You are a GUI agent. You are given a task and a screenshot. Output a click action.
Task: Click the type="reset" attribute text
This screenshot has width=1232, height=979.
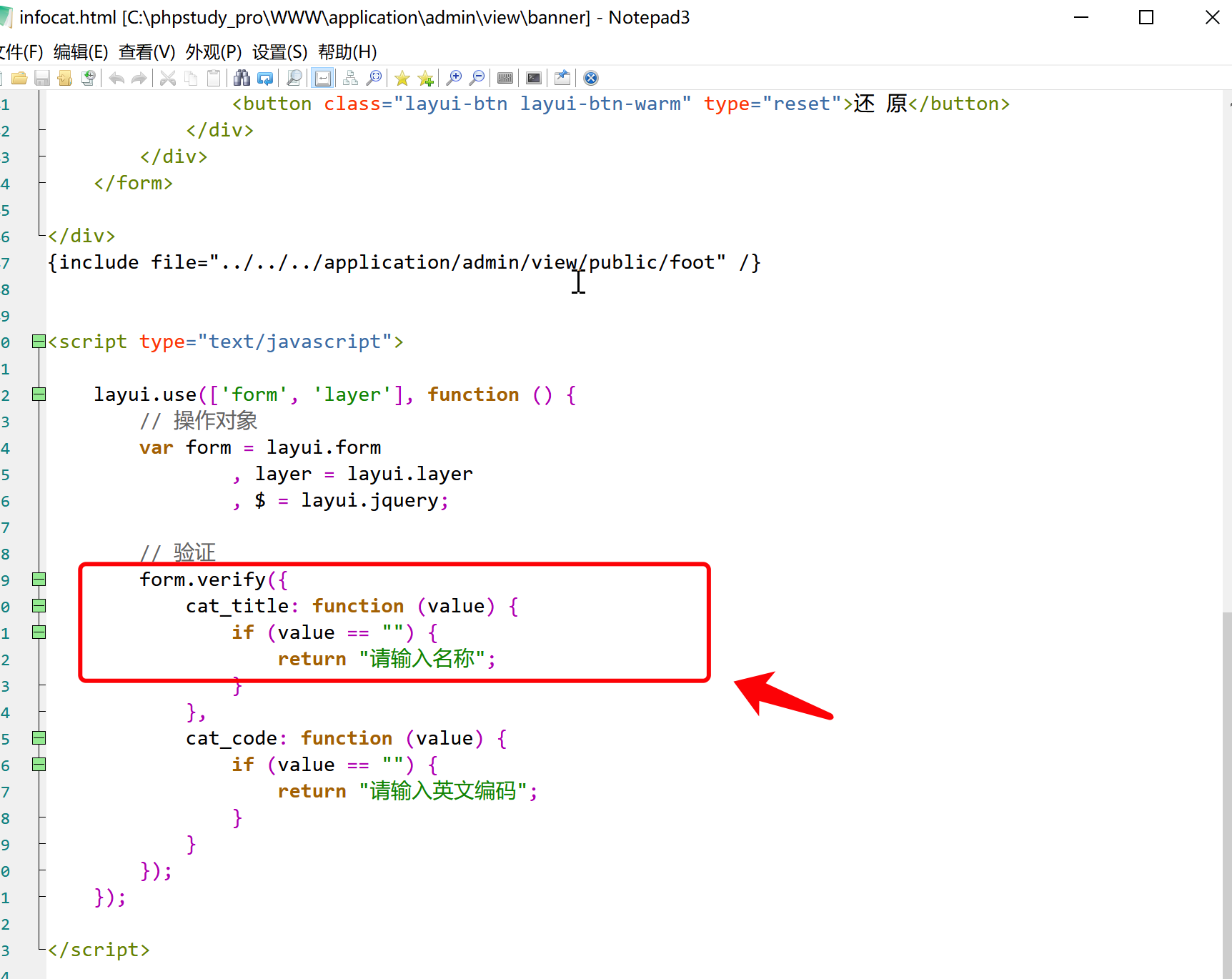pyautogui.click(x=773, y=104)
